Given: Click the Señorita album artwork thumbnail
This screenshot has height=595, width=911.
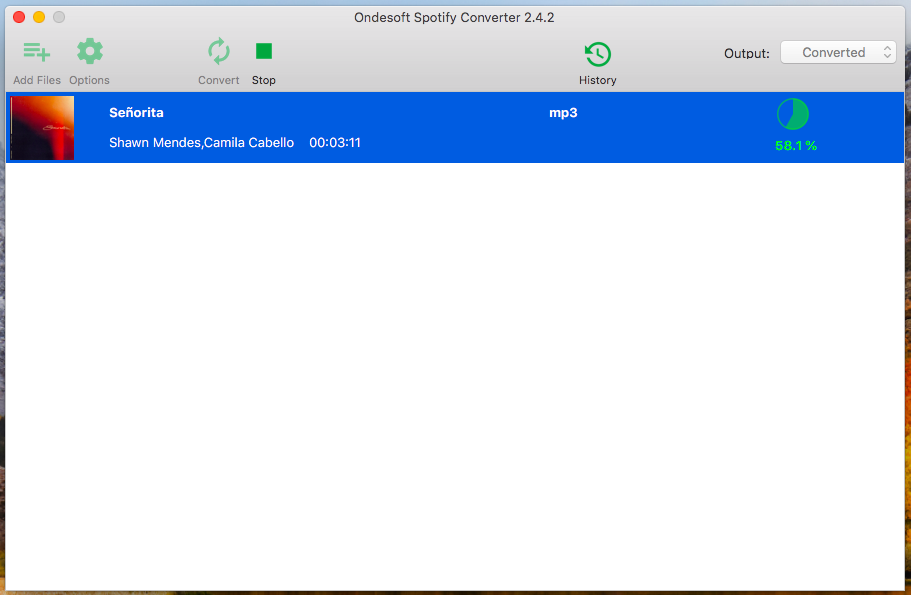Looking at the screenshot, I should [x=42, y=128].
